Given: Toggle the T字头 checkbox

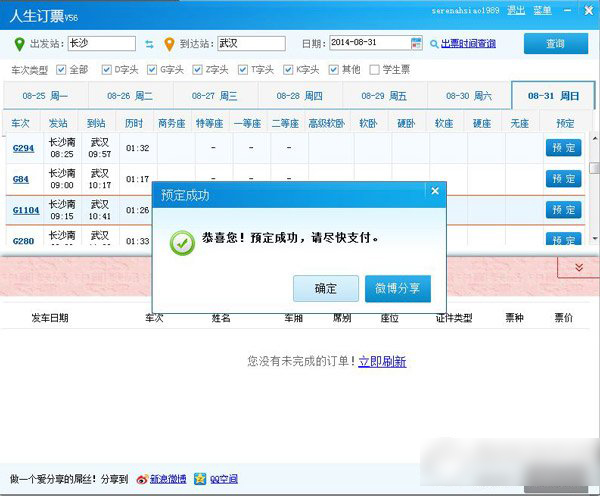Looking at the screenshot, I should [243, 70].
